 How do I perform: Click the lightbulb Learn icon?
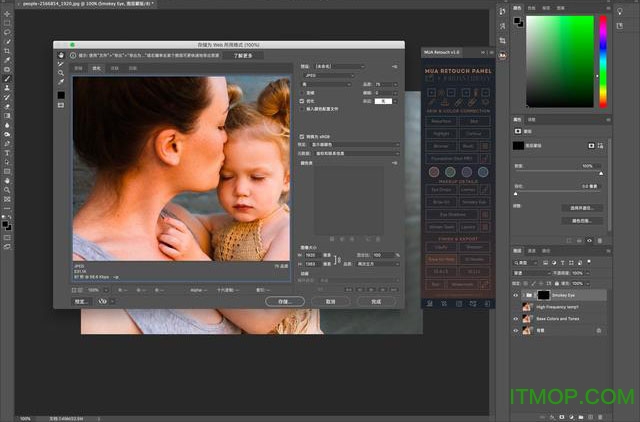tap(620, 12)
